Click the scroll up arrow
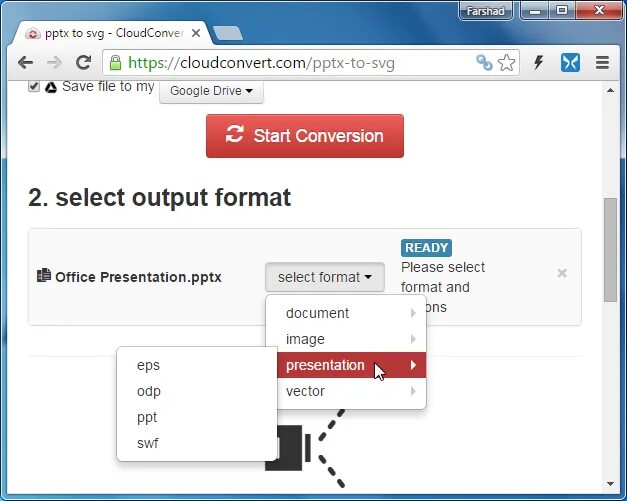 [610, 90]
